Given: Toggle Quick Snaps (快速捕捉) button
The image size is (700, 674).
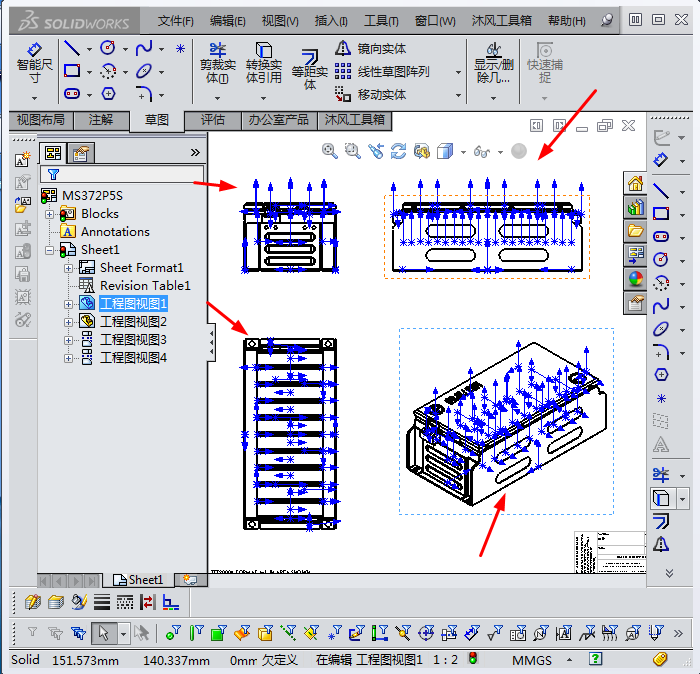Looking at the screenshot, I should (545, 62).
